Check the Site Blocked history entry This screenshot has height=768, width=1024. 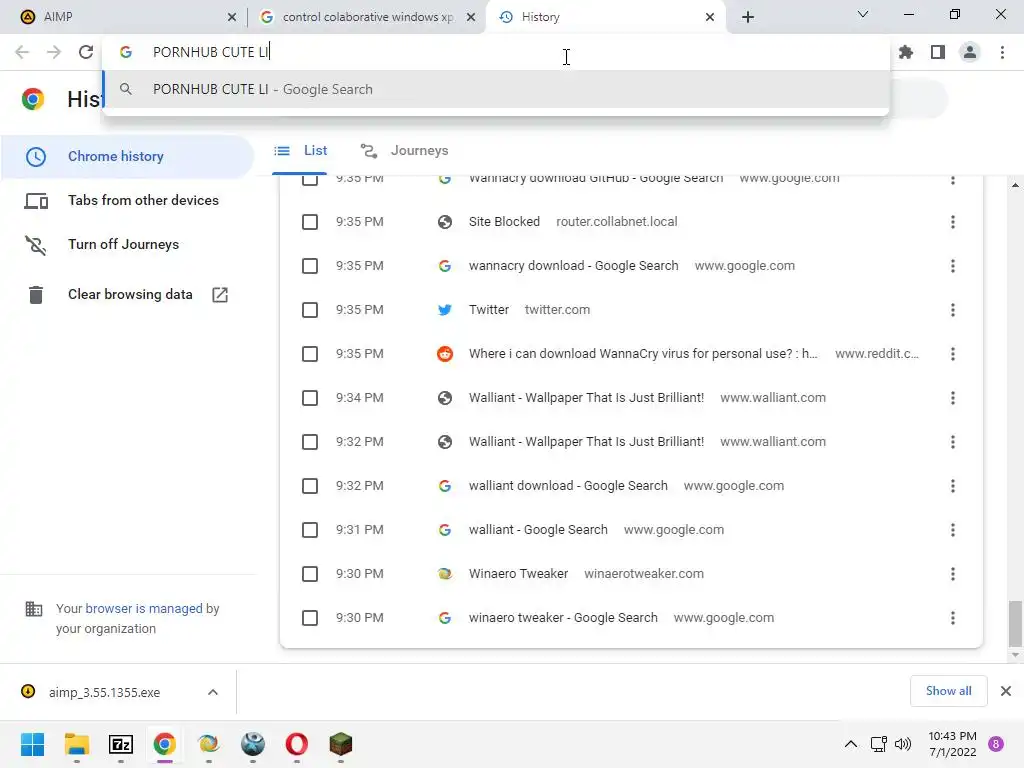pos(310,222)
